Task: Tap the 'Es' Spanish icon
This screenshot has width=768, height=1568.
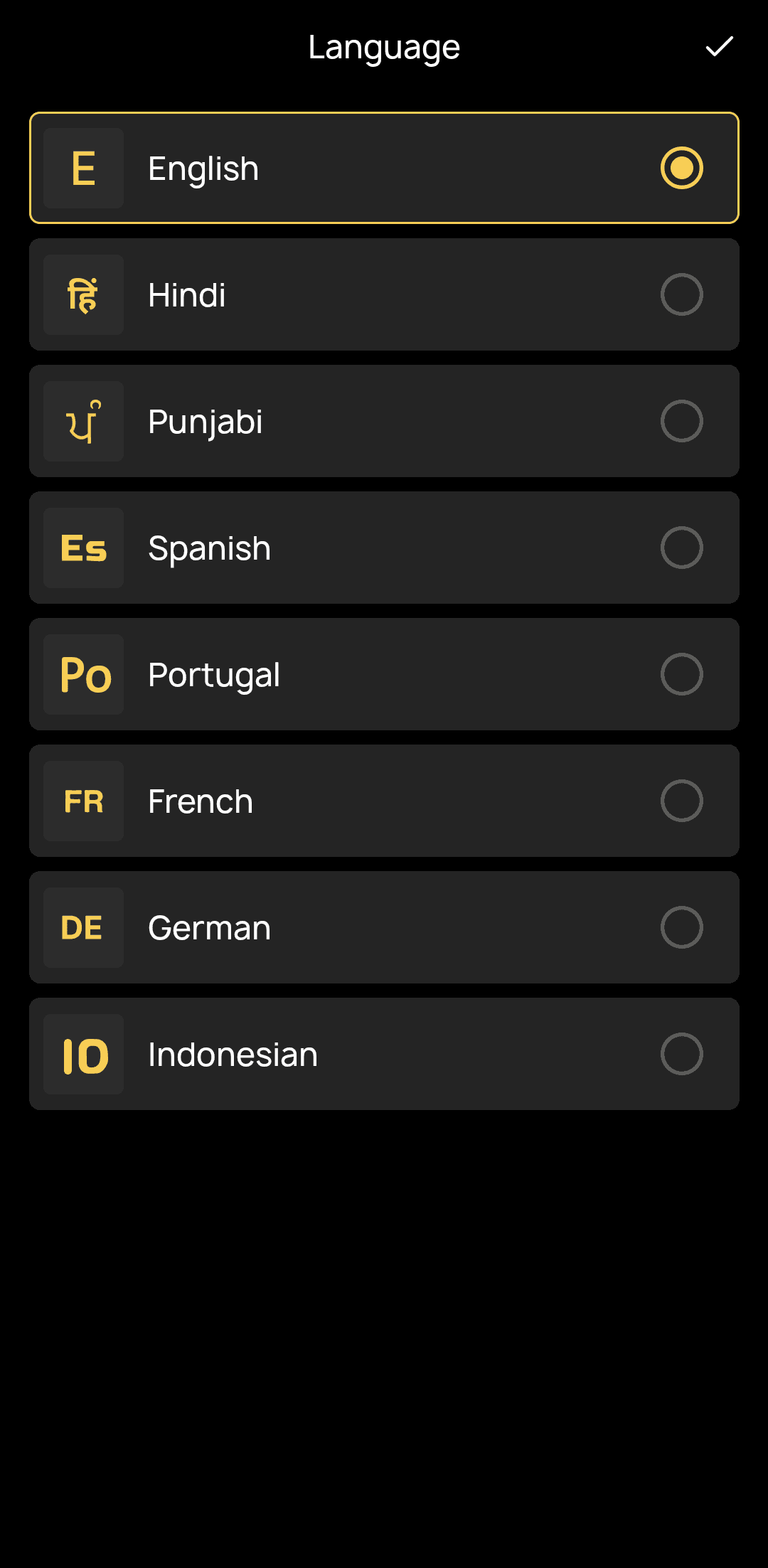Action: (x=84, y=548)
